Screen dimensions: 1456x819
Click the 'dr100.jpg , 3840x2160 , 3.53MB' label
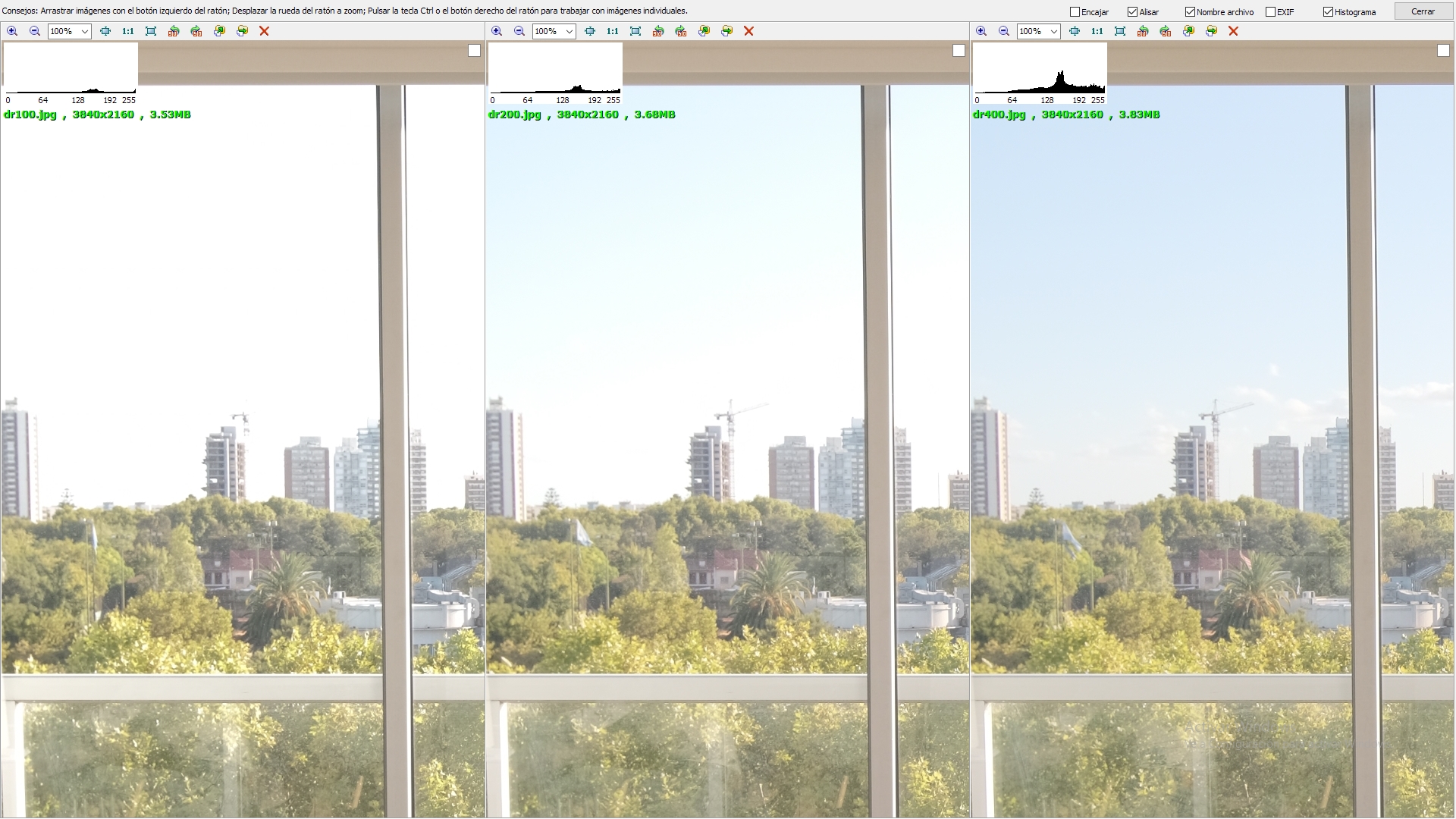pos(97,115)
